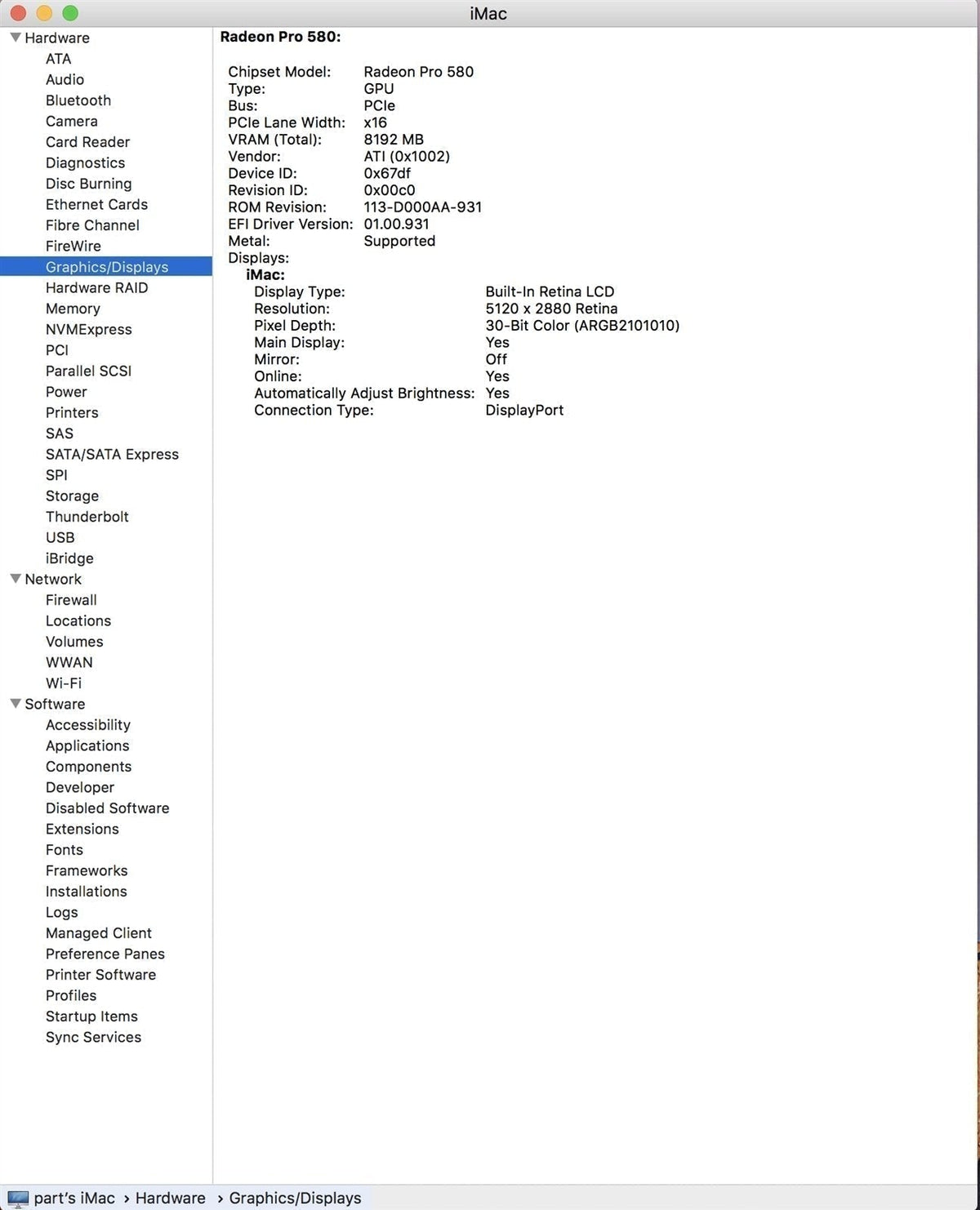
Task: Open the USB device report
Action: pyautogui.click(x=60, y=537)
